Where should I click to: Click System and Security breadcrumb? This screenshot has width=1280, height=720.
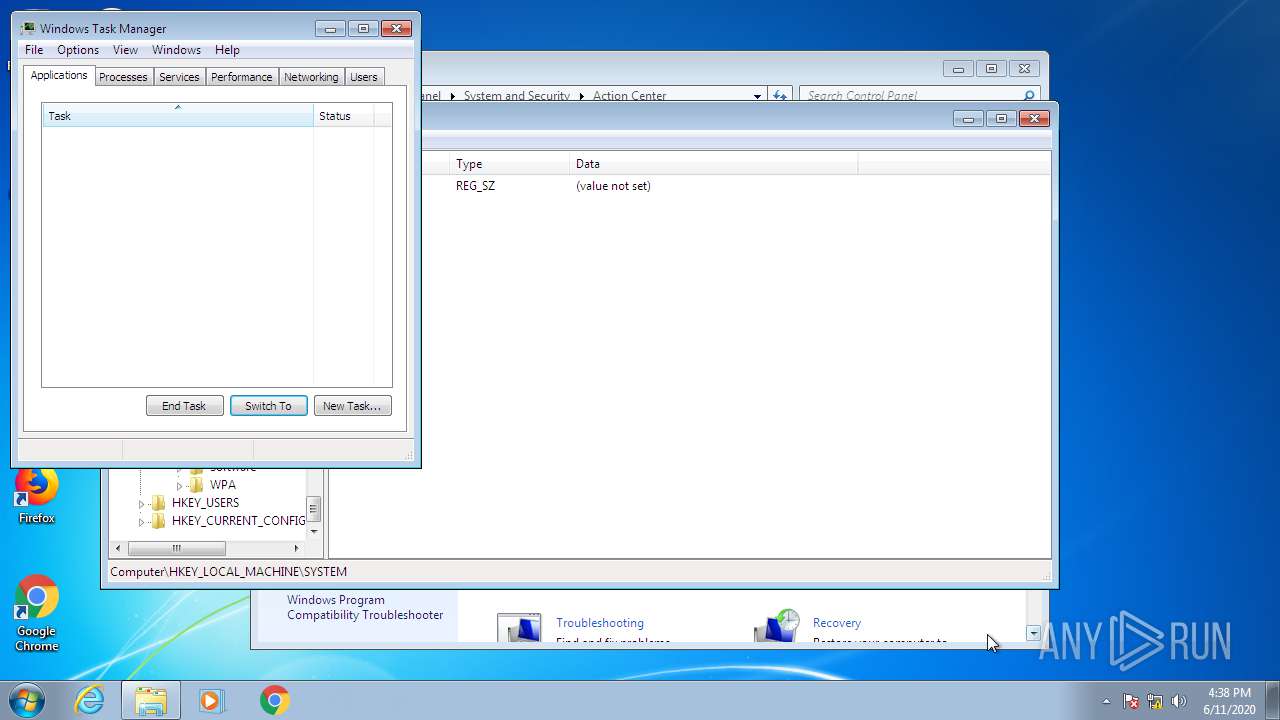click(517, 96)
